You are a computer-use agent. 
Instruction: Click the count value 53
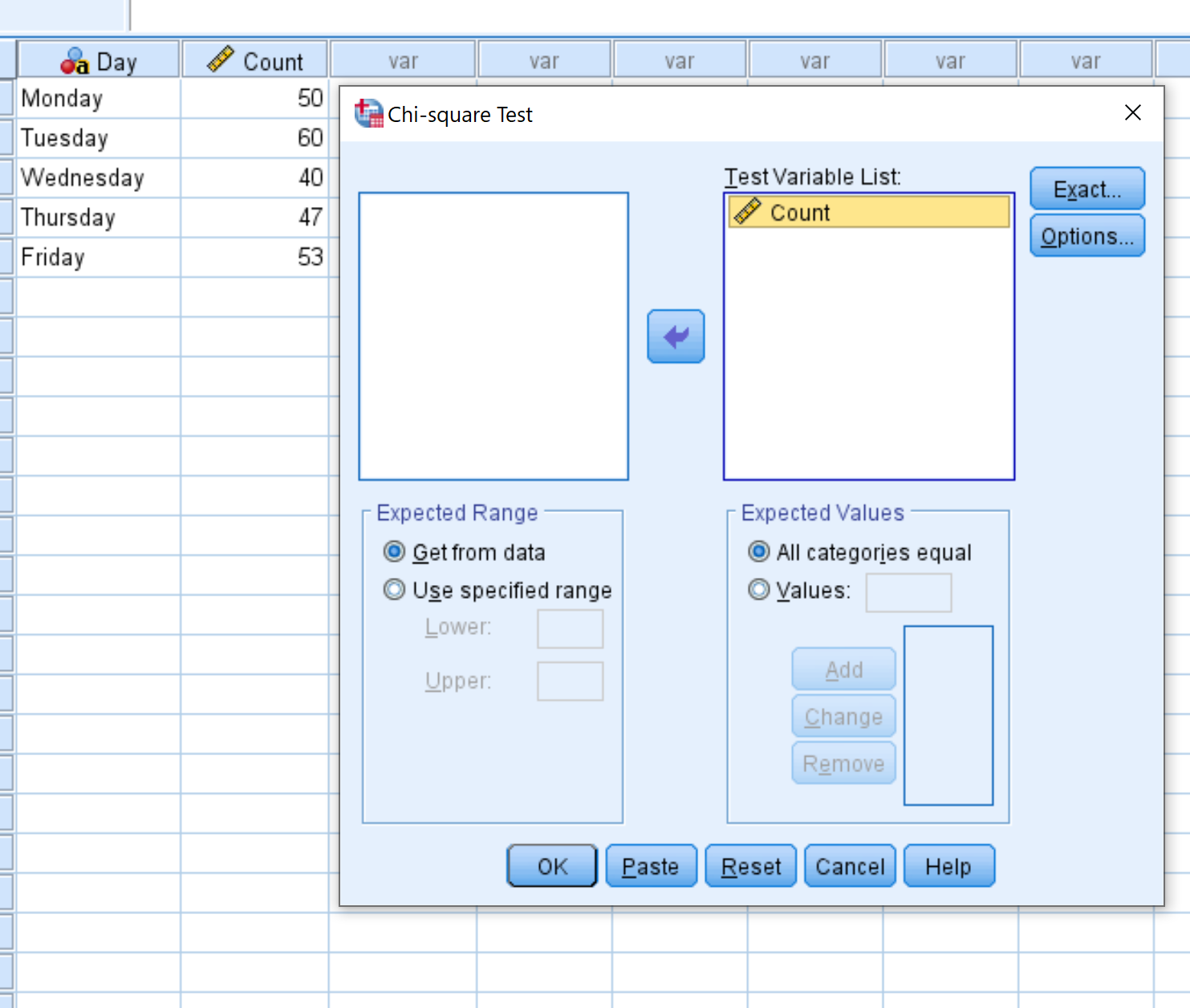click(x=254, y=257)
